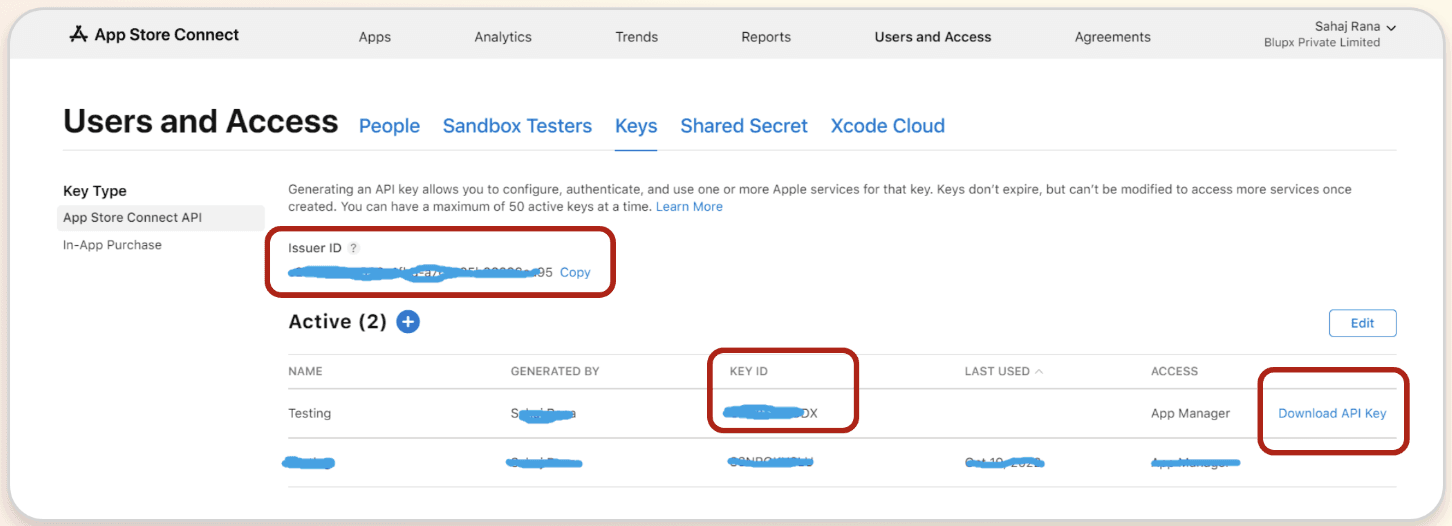Image resolution: width=1452 pixels, height=526 pixels.
Task: Copy the Issuer ID
Action: click(x=575, y=272)
